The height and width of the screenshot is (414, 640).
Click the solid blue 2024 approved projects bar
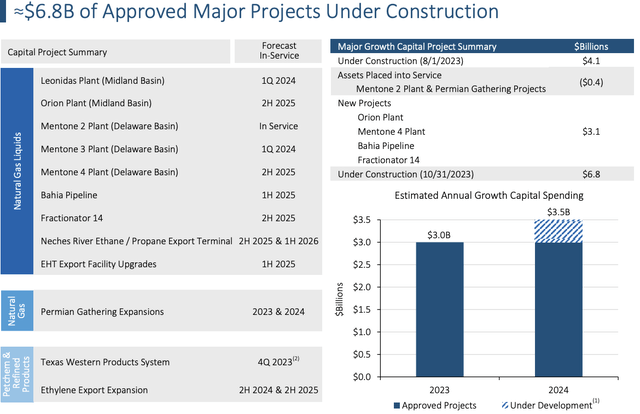pyautogui.click(x=558, y=309)
